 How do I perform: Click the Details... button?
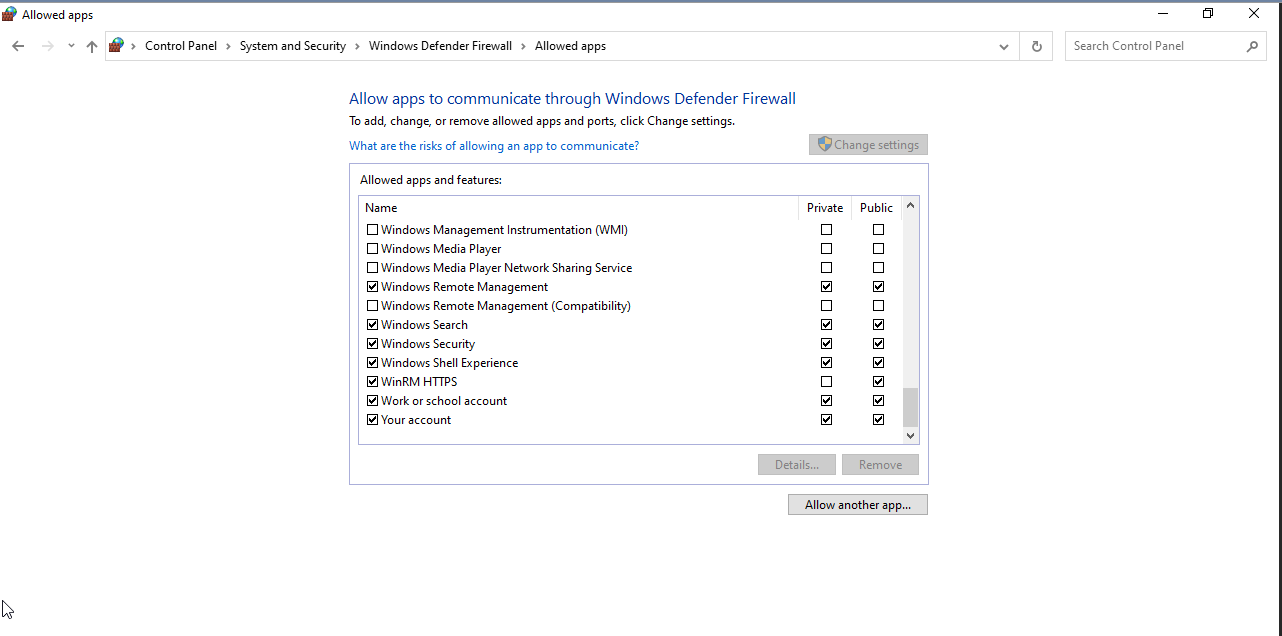(x=796, y=465)
